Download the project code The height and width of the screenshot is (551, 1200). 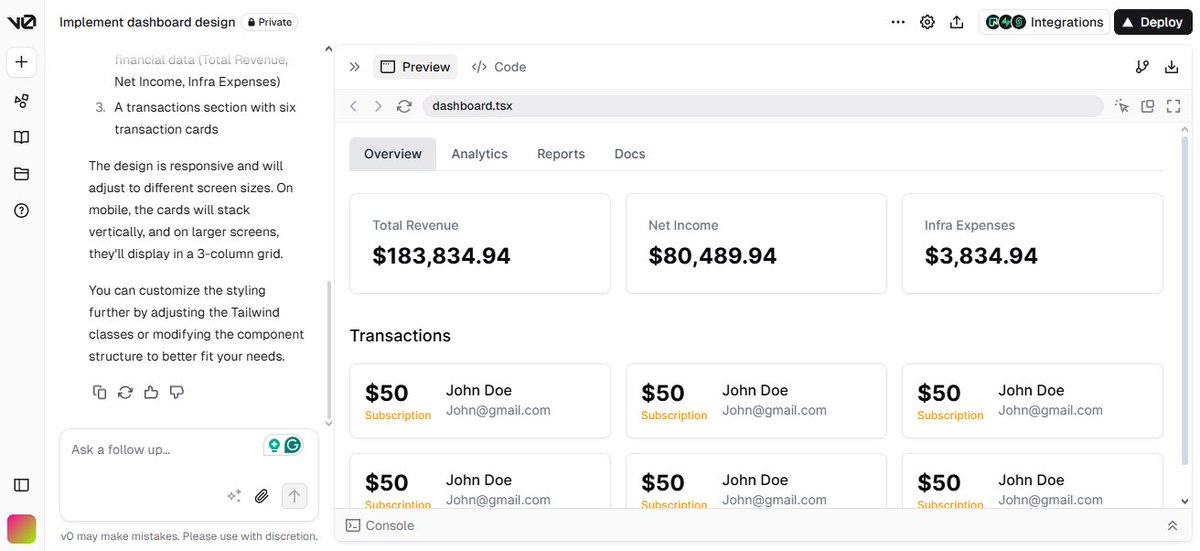(x=1171, y=67)
